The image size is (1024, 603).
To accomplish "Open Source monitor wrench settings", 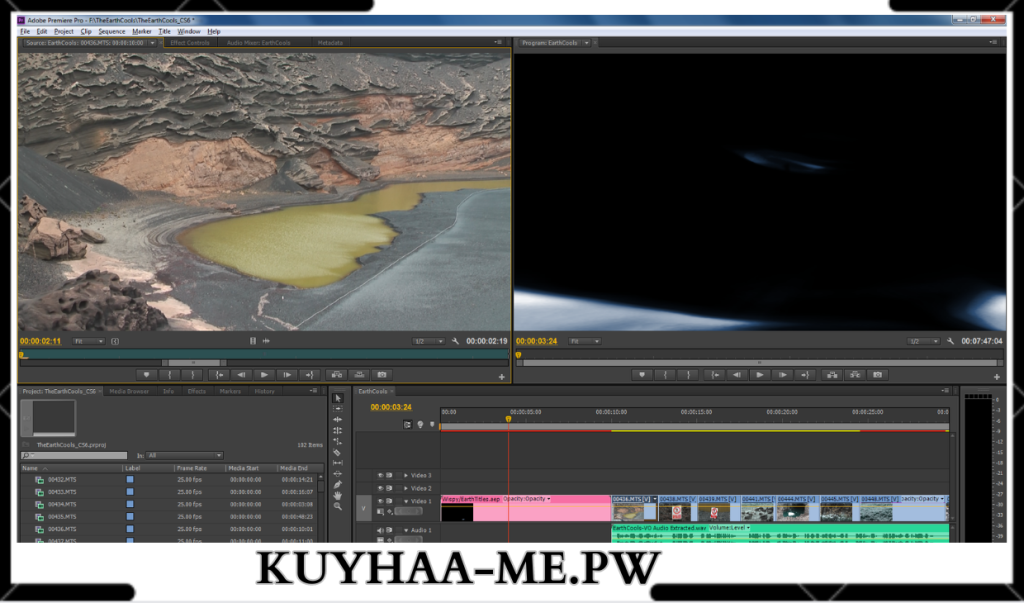I will click(x=455, y=341).
